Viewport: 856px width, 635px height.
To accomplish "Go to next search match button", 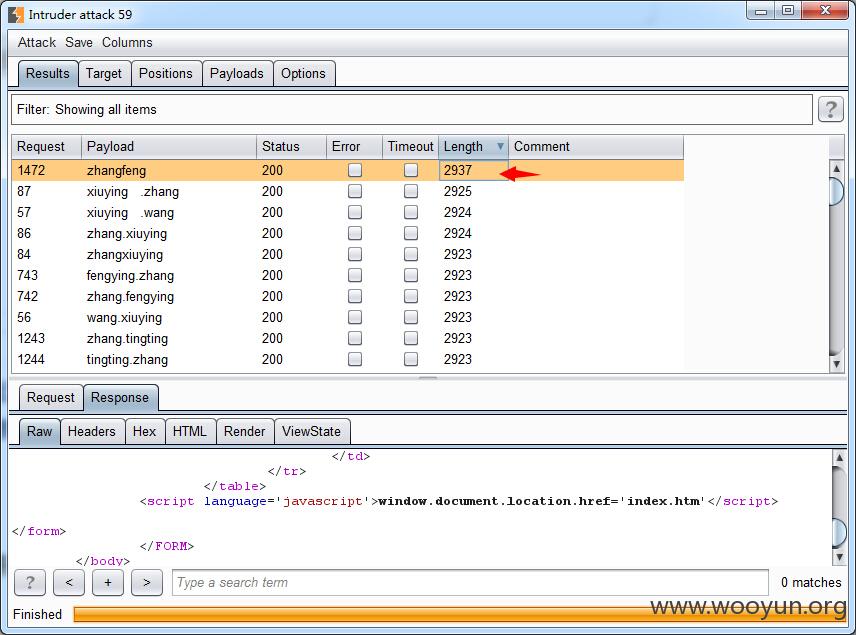I will pos(146,583).
